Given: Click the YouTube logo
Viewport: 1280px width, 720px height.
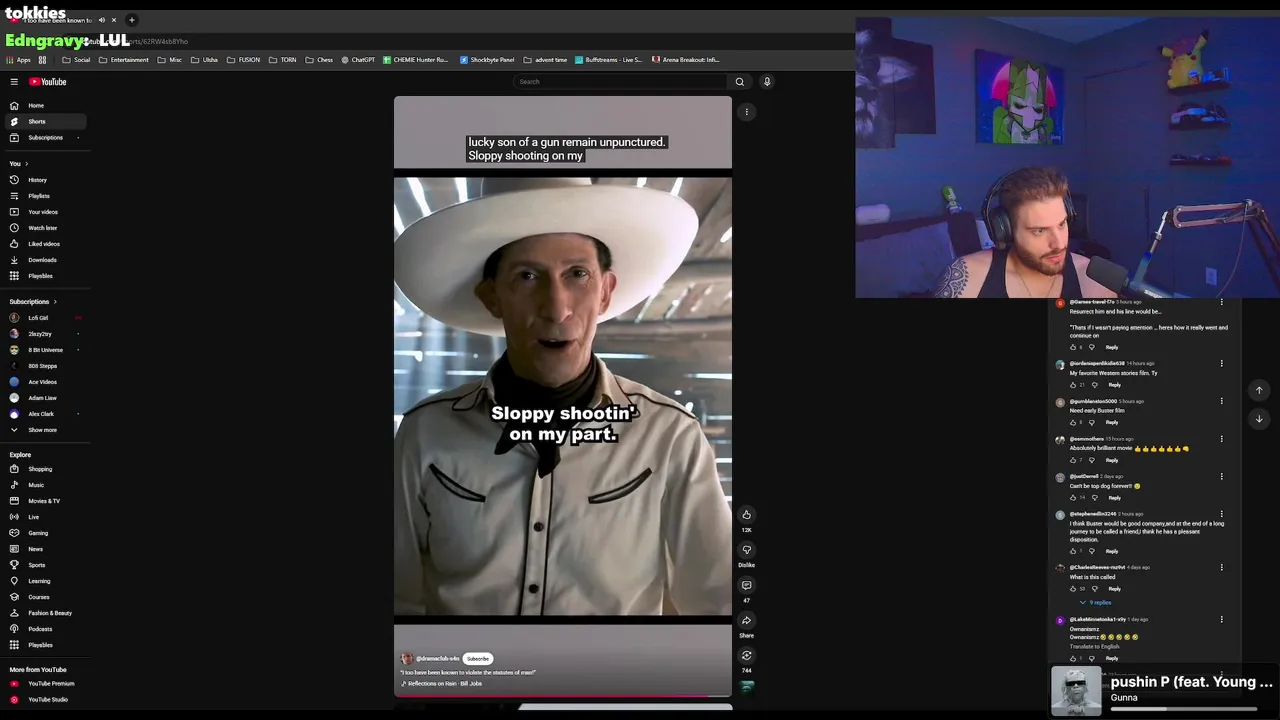Looking at the screenshot, I should pos(47,82).
